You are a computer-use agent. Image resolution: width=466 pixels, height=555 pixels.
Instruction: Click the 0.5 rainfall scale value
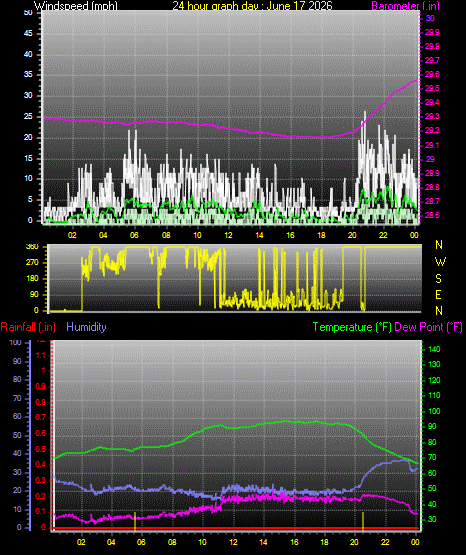[41, 449]
